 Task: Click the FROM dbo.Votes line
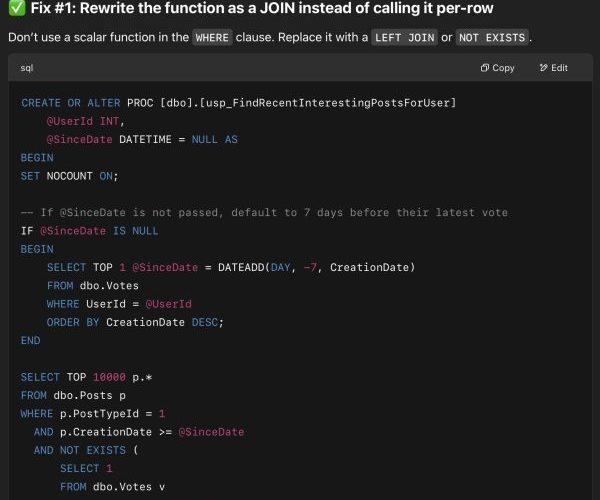93,286
